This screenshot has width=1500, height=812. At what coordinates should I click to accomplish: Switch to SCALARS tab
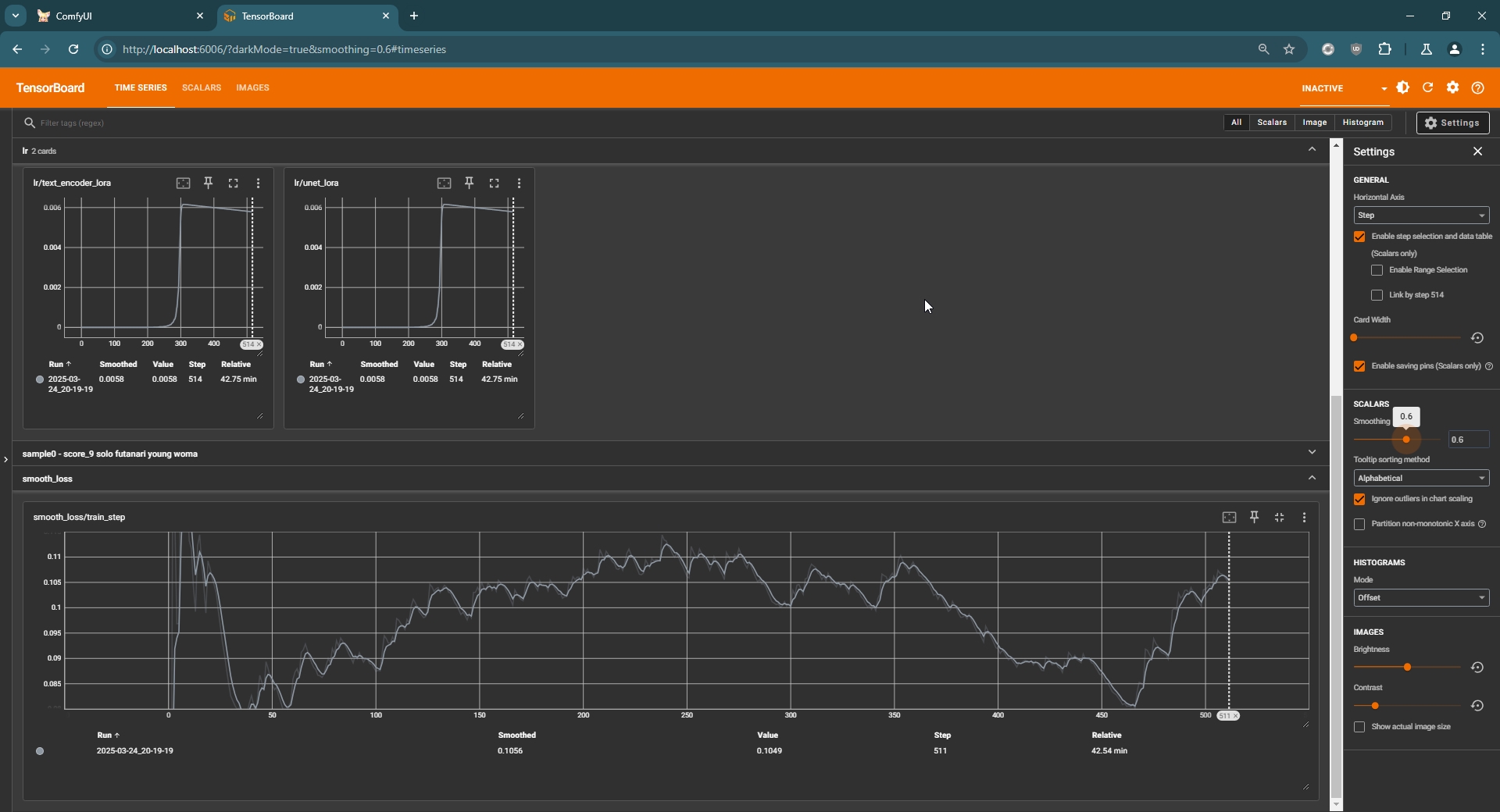point(202,87)
